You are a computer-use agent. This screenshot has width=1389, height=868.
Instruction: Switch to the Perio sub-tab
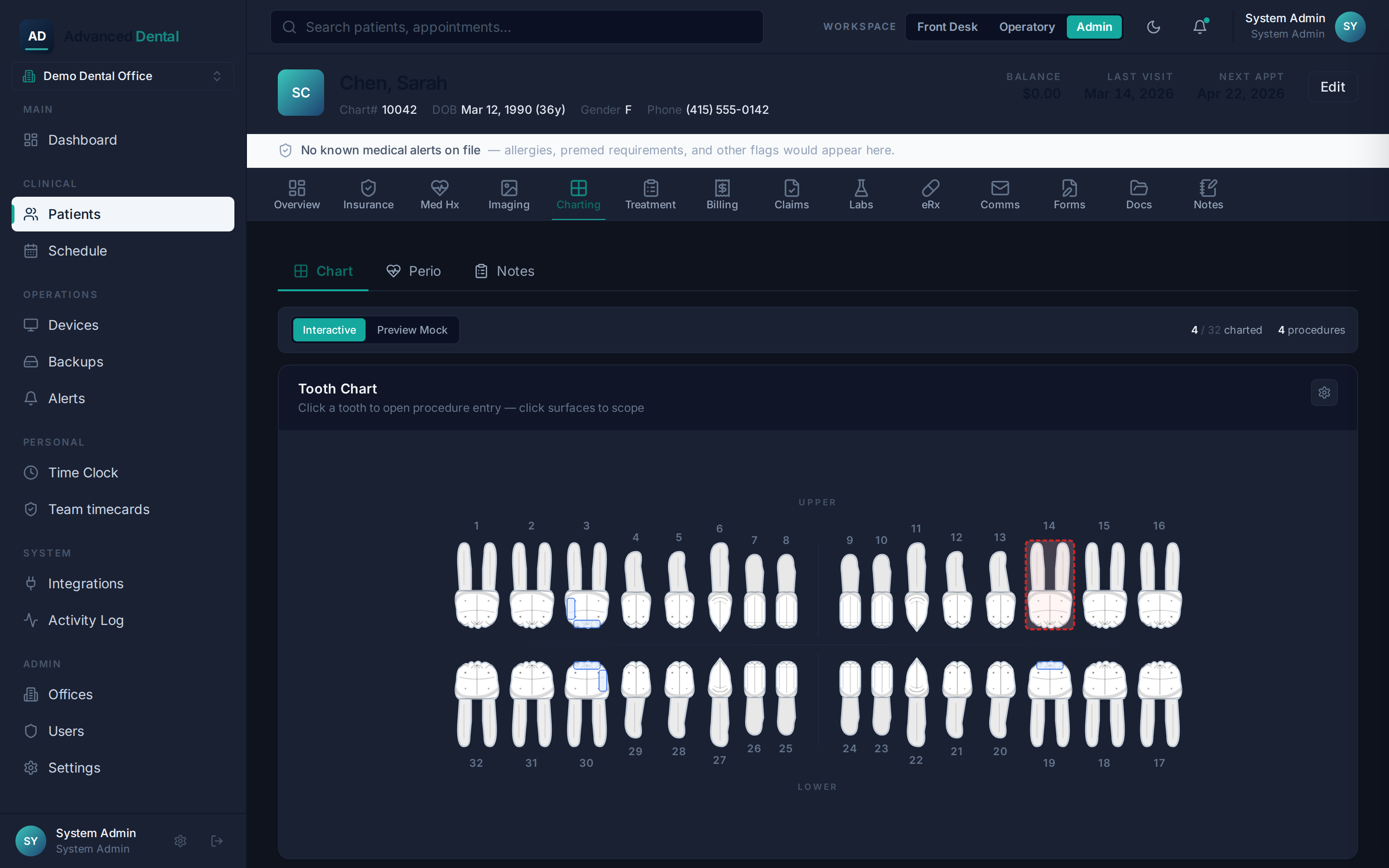[413, 271]
